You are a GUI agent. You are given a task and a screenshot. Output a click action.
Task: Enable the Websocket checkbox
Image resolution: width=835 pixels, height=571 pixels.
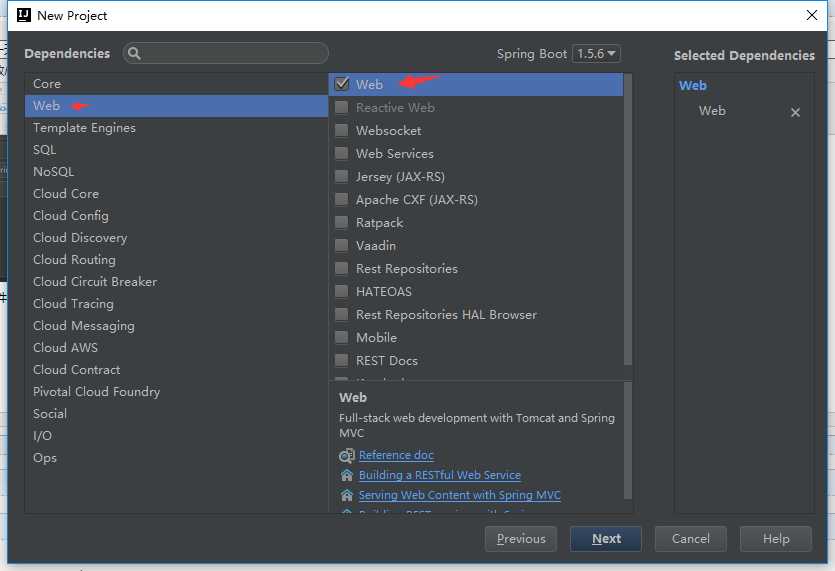pos(341,130)
